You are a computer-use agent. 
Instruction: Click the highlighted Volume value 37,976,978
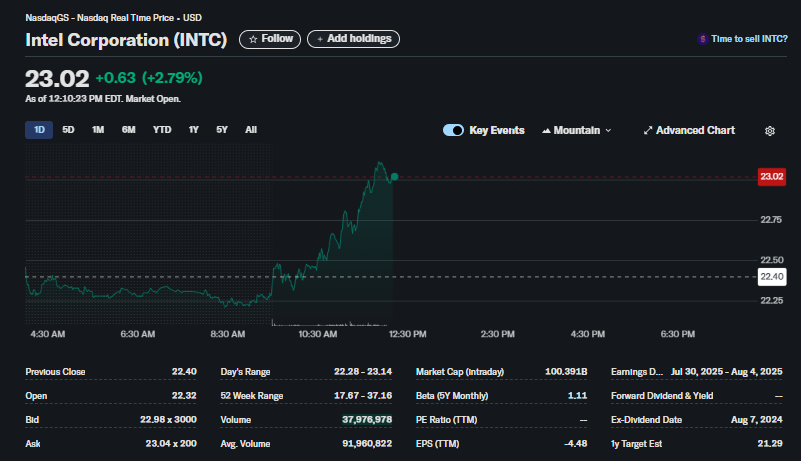coord(367,420)
